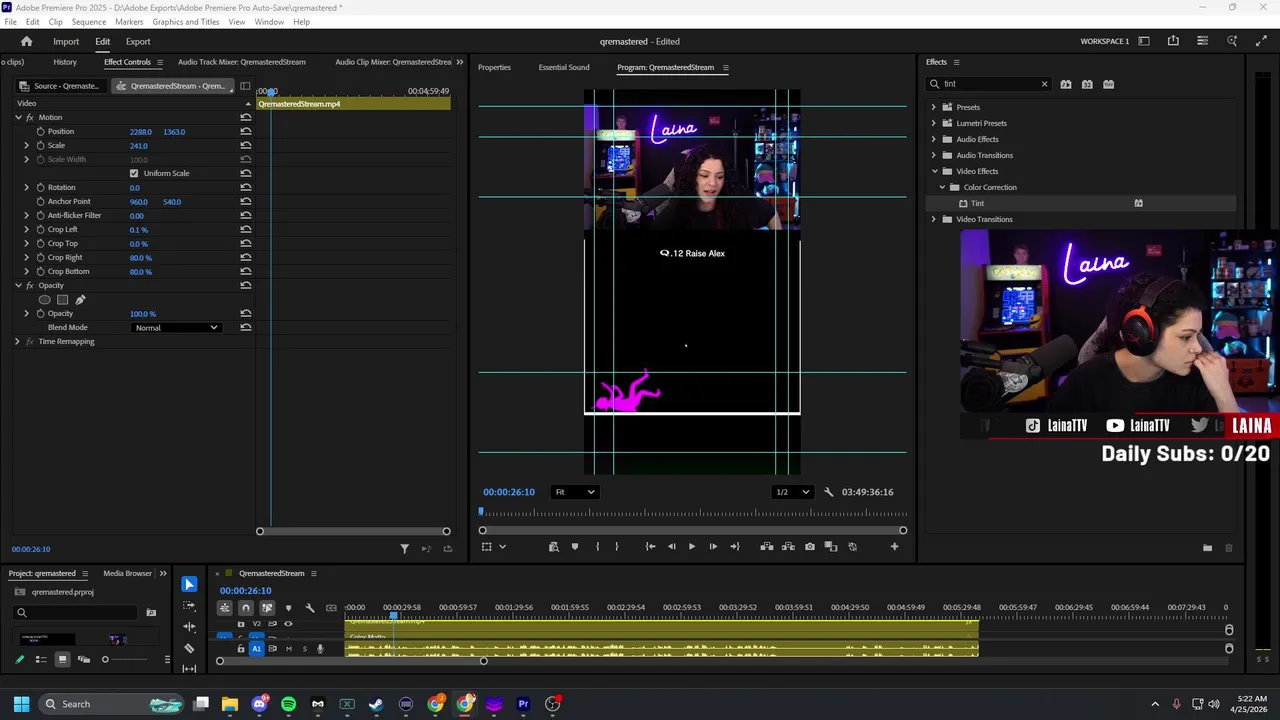Click Mark Out bracket in Program monitor
The height and width of the screenshot is (720, 1280).
pos(616,546)
